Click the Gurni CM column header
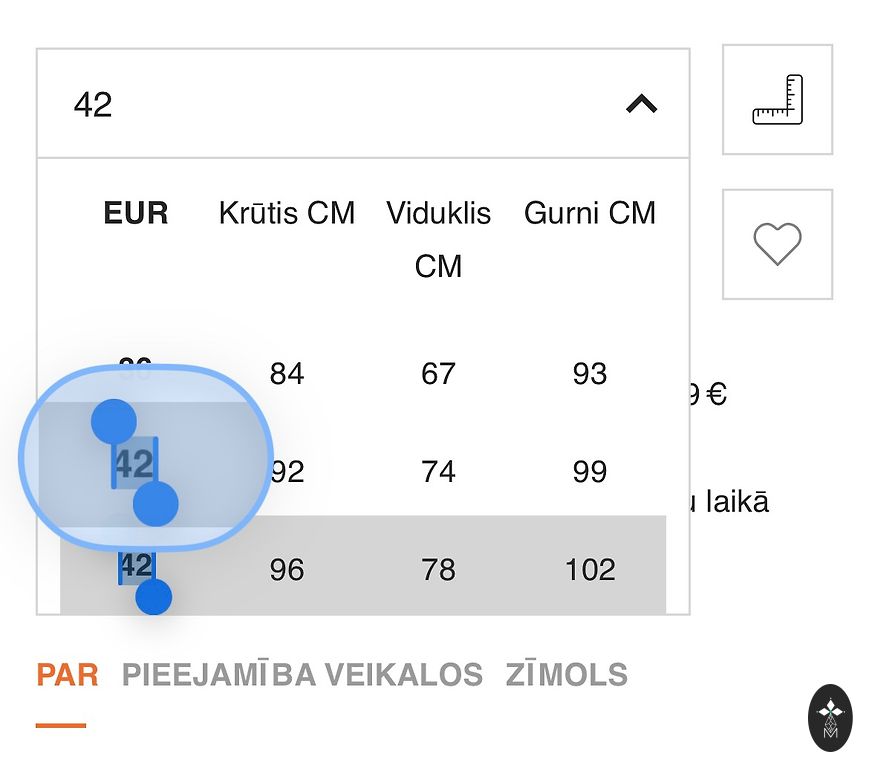 pyautogui.click(x=590, y=213)
